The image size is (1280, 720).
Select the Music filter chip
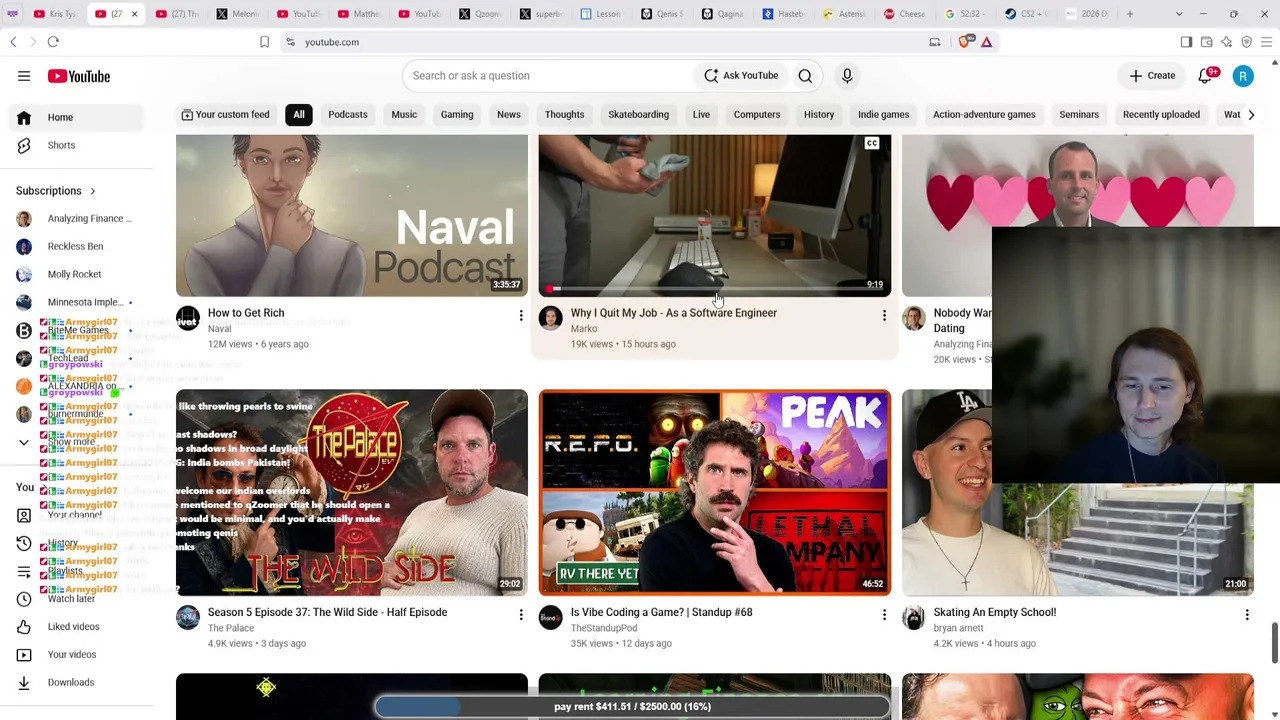coord(404,115)
